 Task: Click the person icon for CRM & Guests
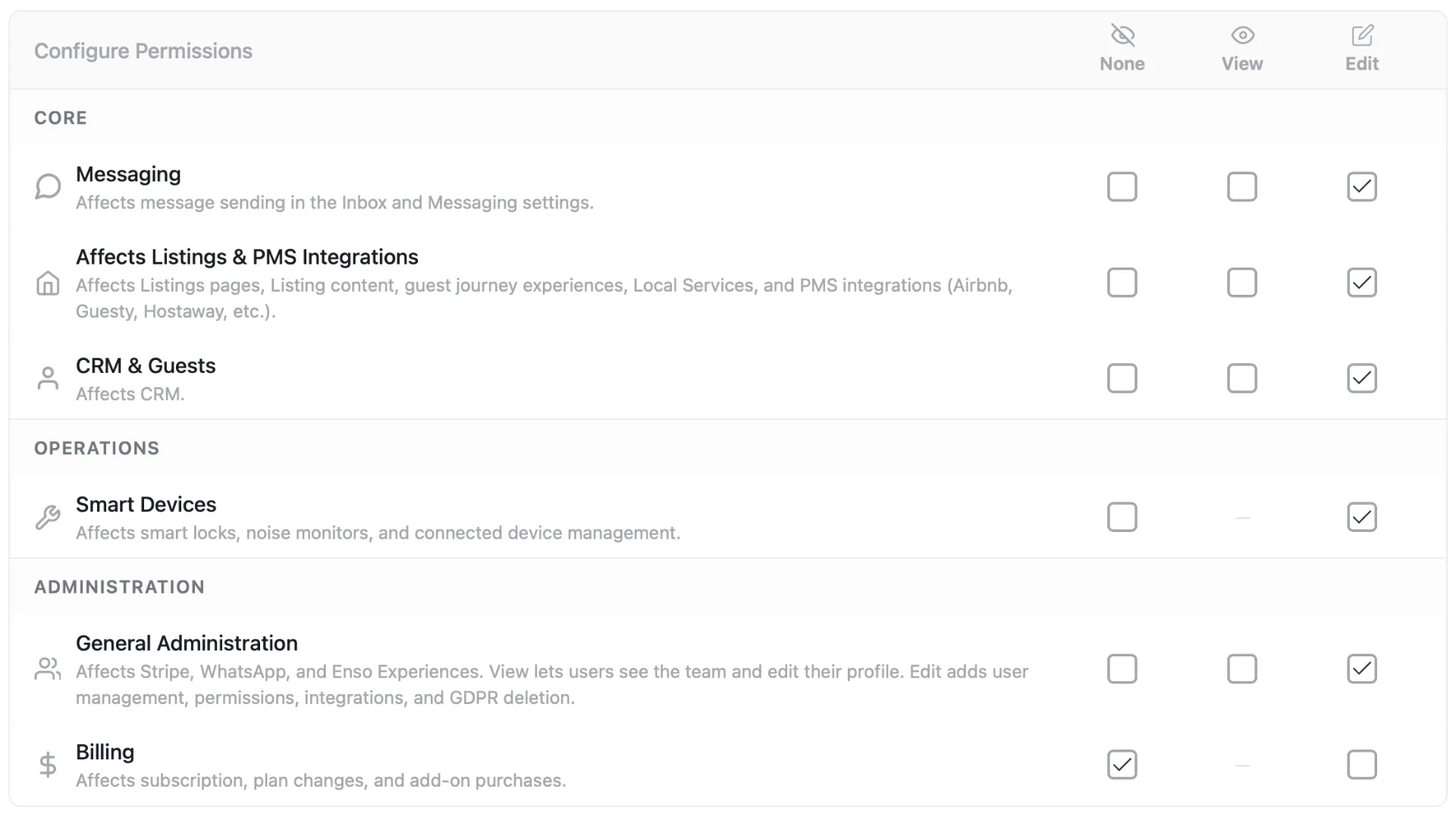[x=48, y=378]
